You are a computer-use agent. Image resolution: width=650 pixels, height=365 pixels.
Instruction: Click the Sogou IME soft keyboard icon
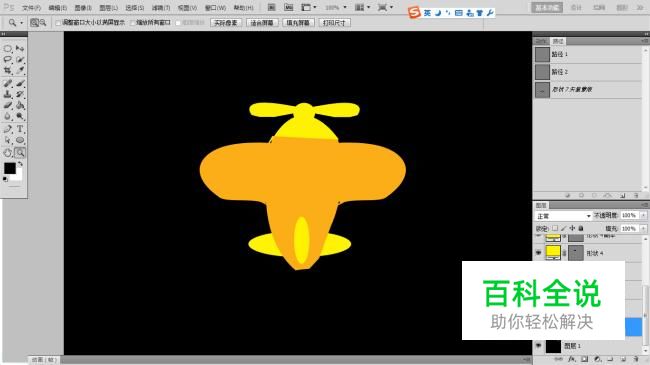pyautogui.click(x=459, y=13)
